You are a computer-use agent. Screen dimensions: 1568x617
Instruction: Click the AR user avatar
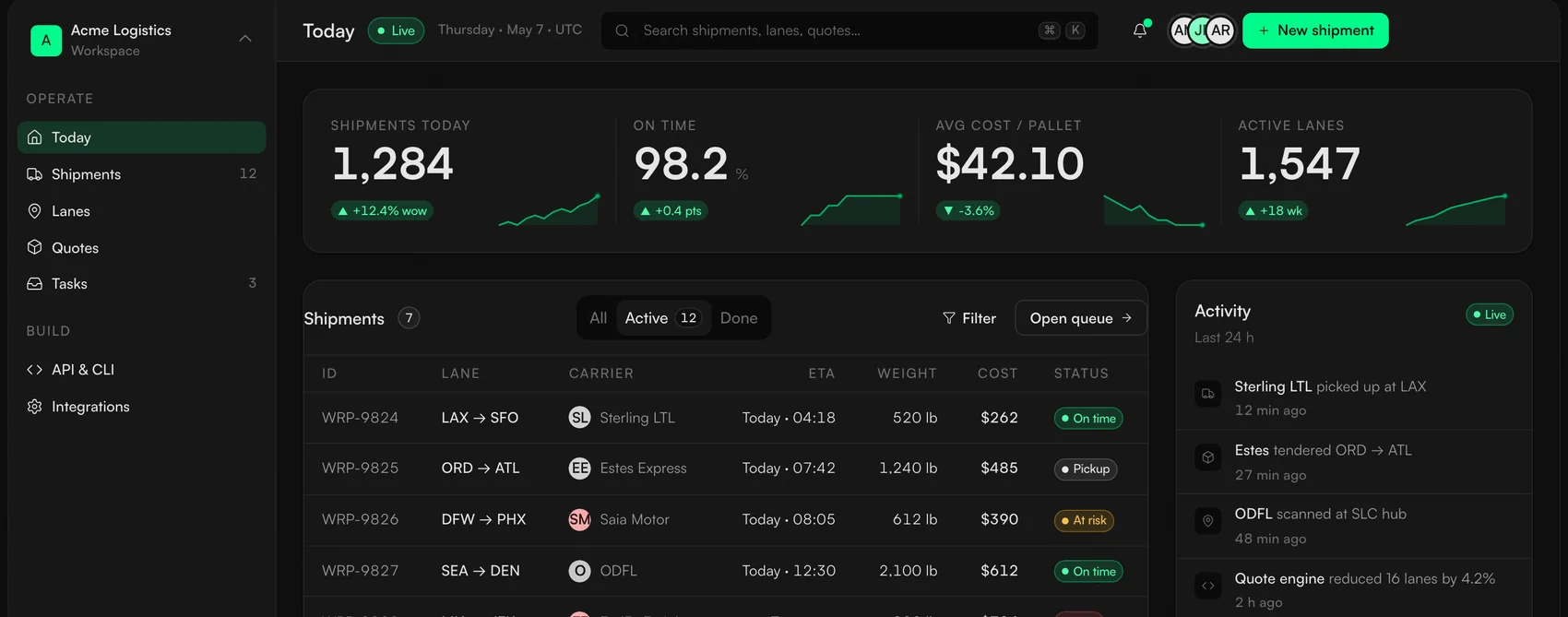pyautogui.click(x=1220, y=30)
